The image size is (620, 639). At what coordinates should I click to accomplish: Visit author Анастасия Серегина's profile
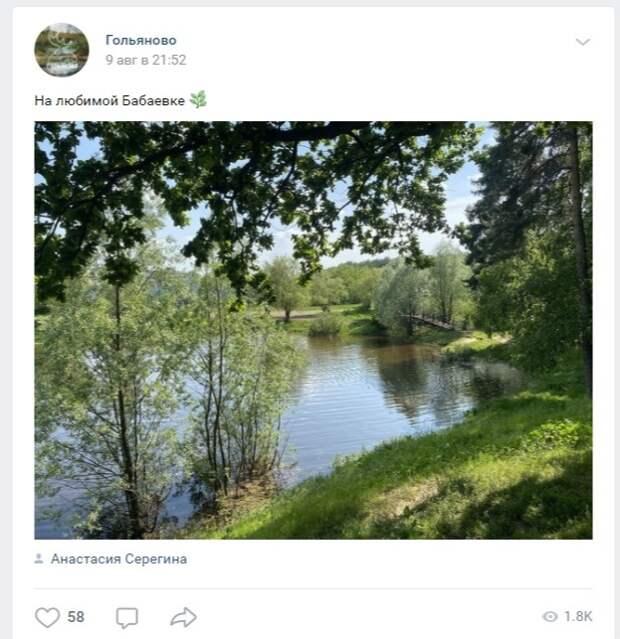pos(119,559)
